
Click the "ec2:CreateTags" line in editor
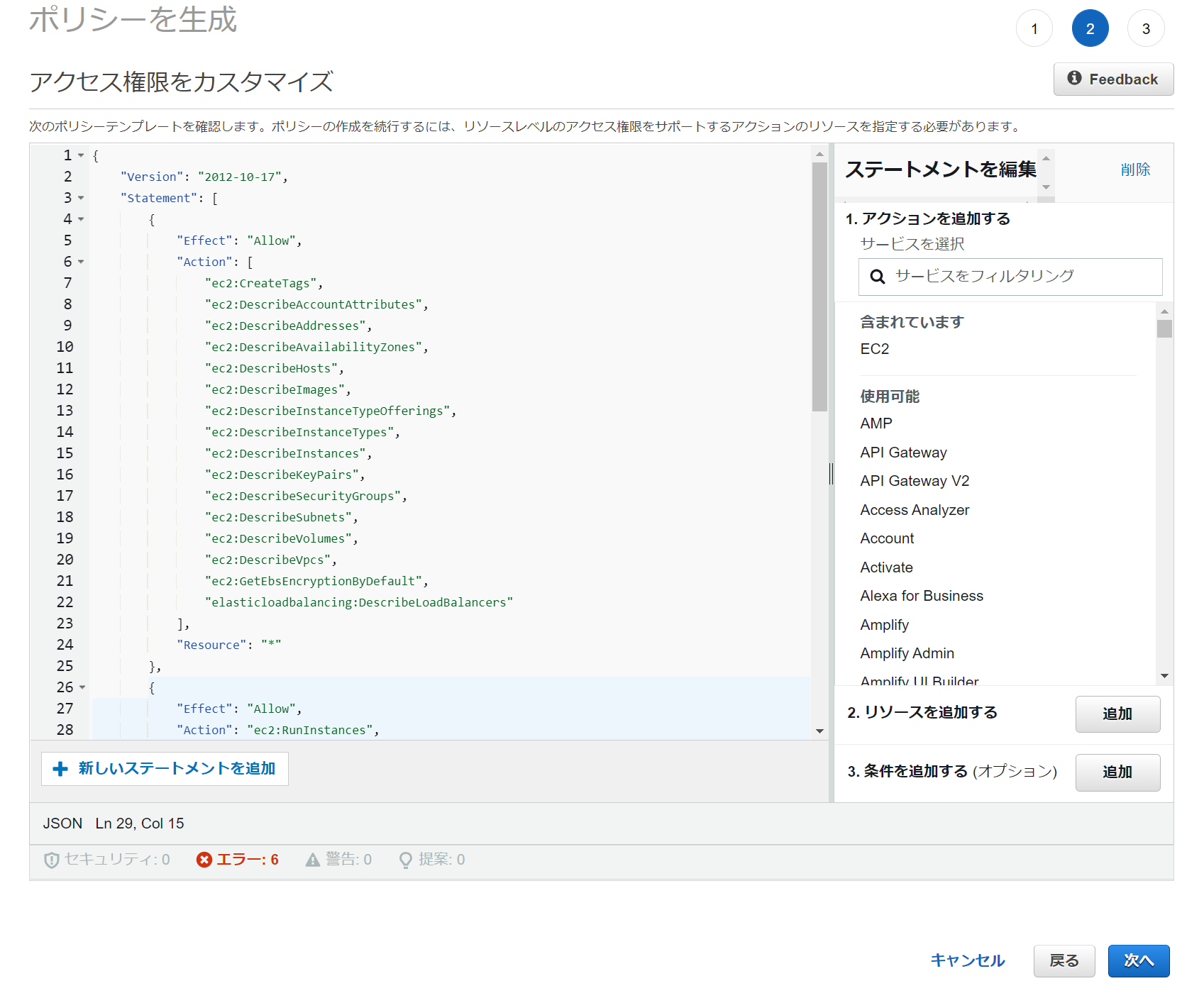pos(264,283)
